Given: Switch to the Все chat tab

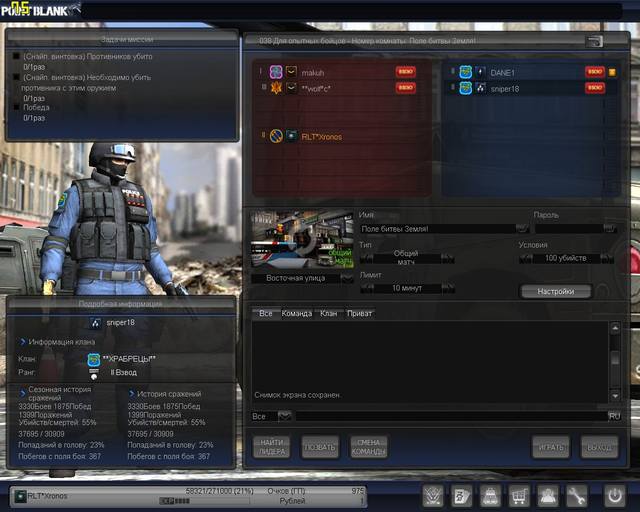Looking at the screenshot, I should tap(265, 313).
